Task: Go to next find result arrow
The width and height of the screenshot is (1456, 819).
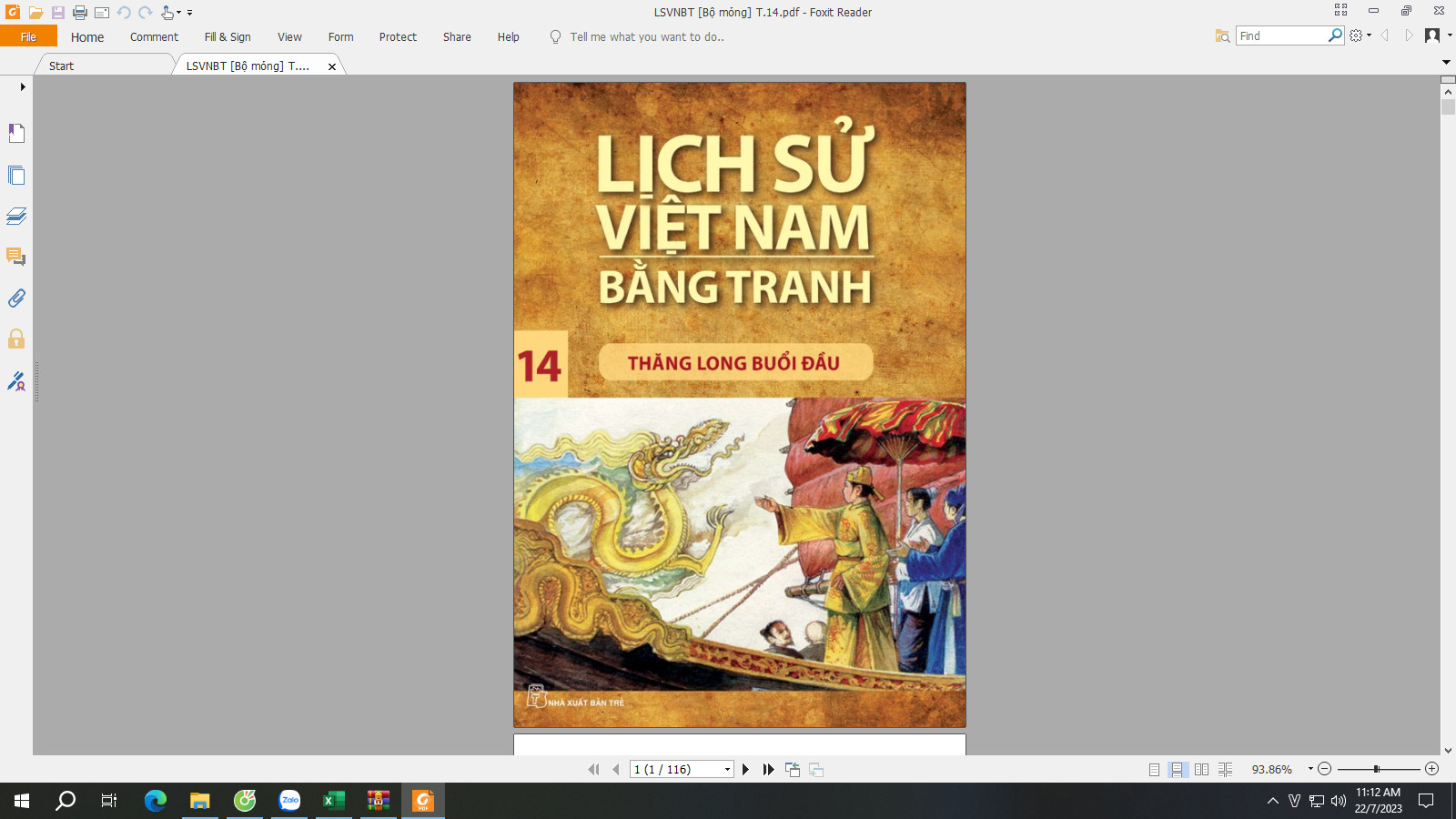Action: point(1409,35)
